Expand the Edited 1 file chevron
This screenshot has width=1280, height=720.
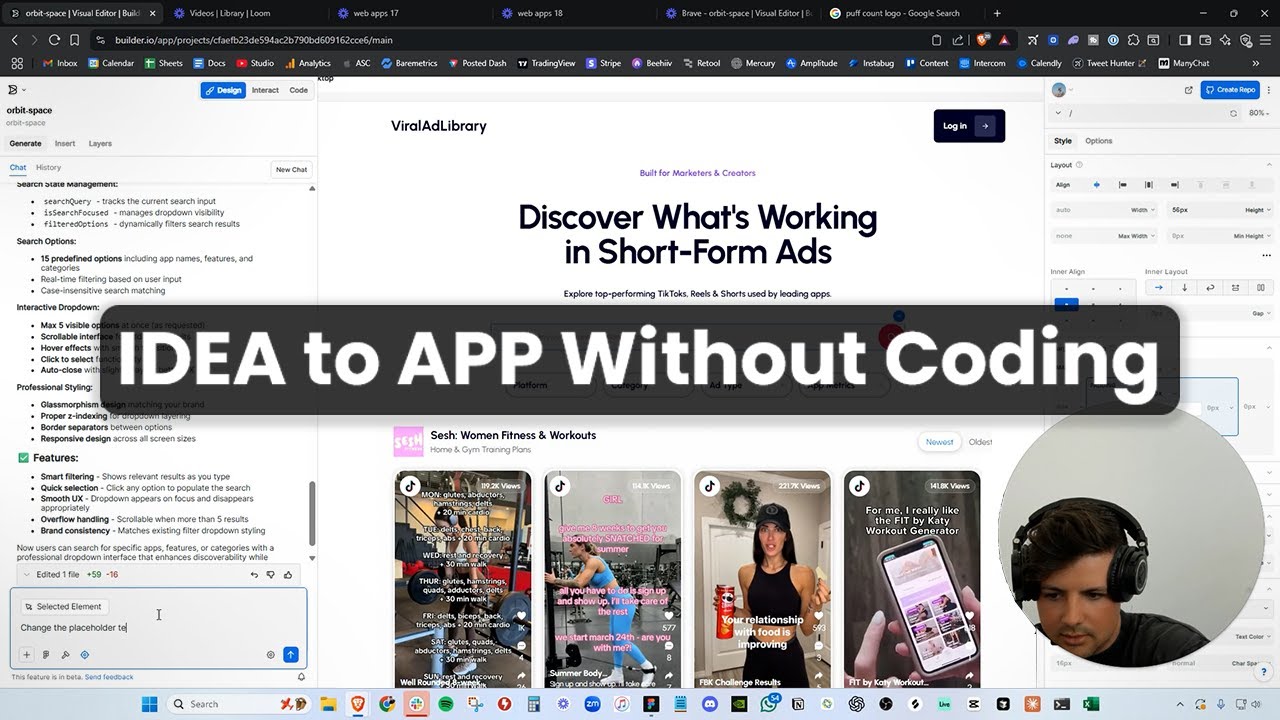point(26,575)
